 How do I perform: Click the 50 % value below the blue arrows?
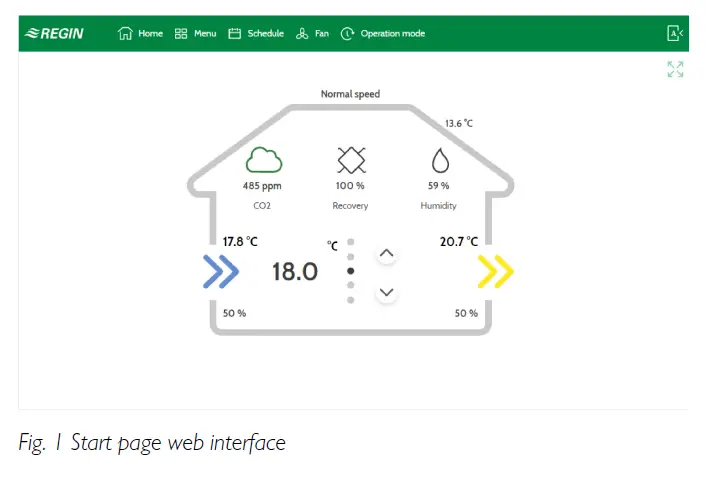234,313
